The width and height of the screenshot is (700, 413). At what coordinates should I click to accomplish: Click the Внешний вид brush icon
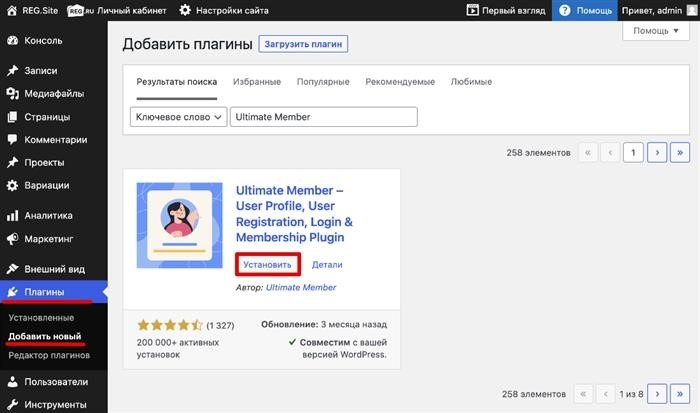[x=12, y=269]
